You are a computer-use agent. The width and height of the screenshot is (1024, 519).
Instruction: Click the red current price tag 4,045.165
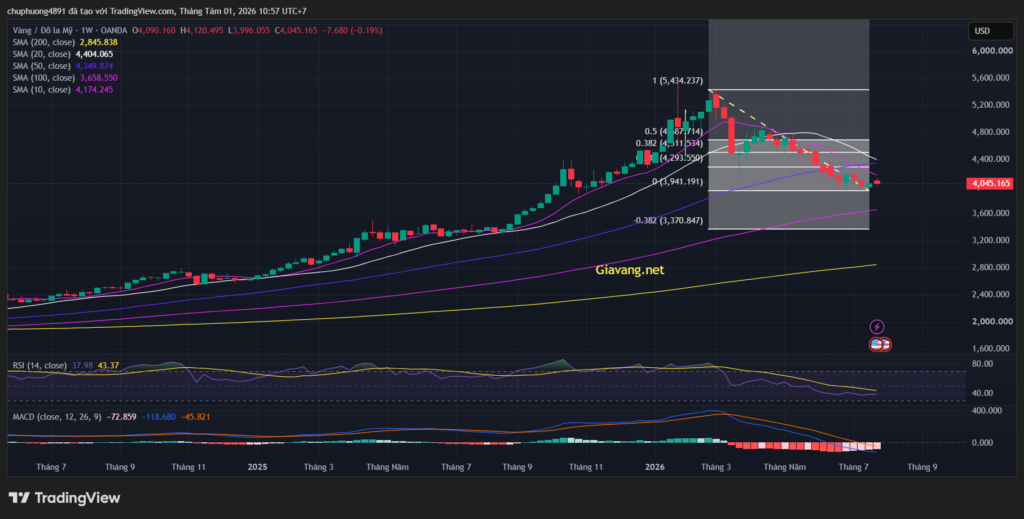990,183
